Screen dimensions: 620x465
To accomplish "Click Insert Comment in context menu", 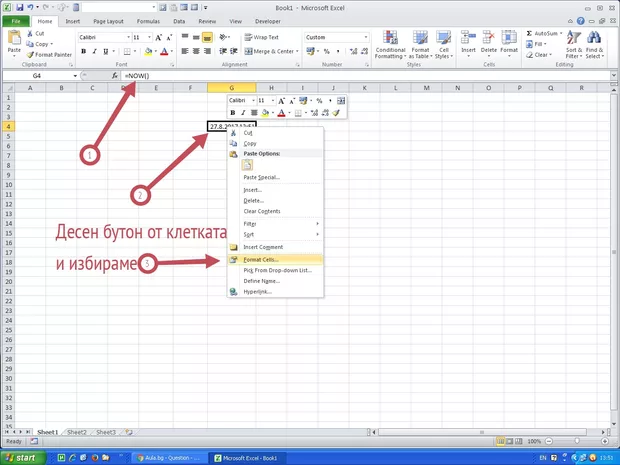I will click(263, 247).
